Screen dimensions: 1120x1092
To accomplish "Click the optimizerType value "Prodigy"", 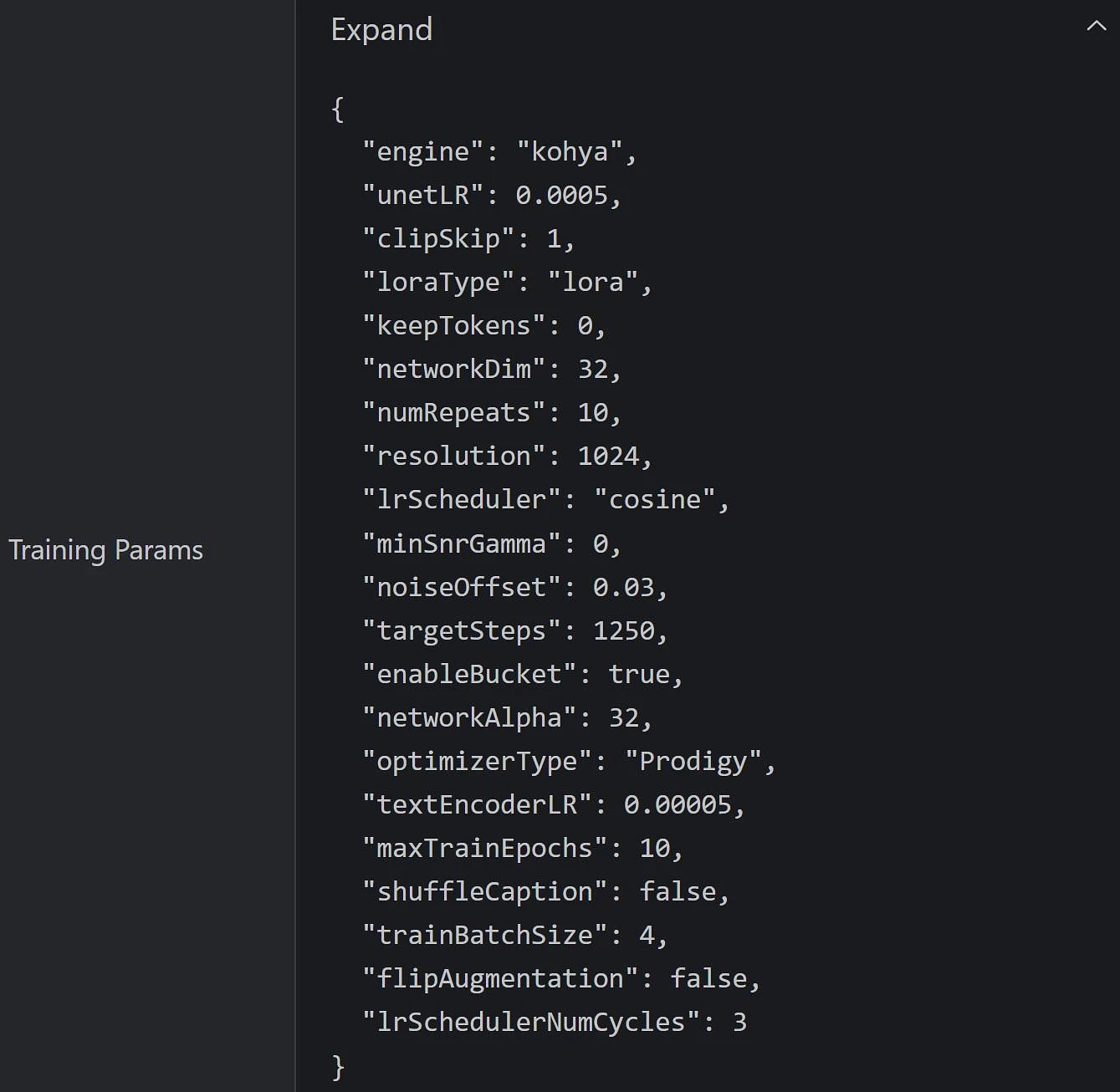I will click(693, 762).
